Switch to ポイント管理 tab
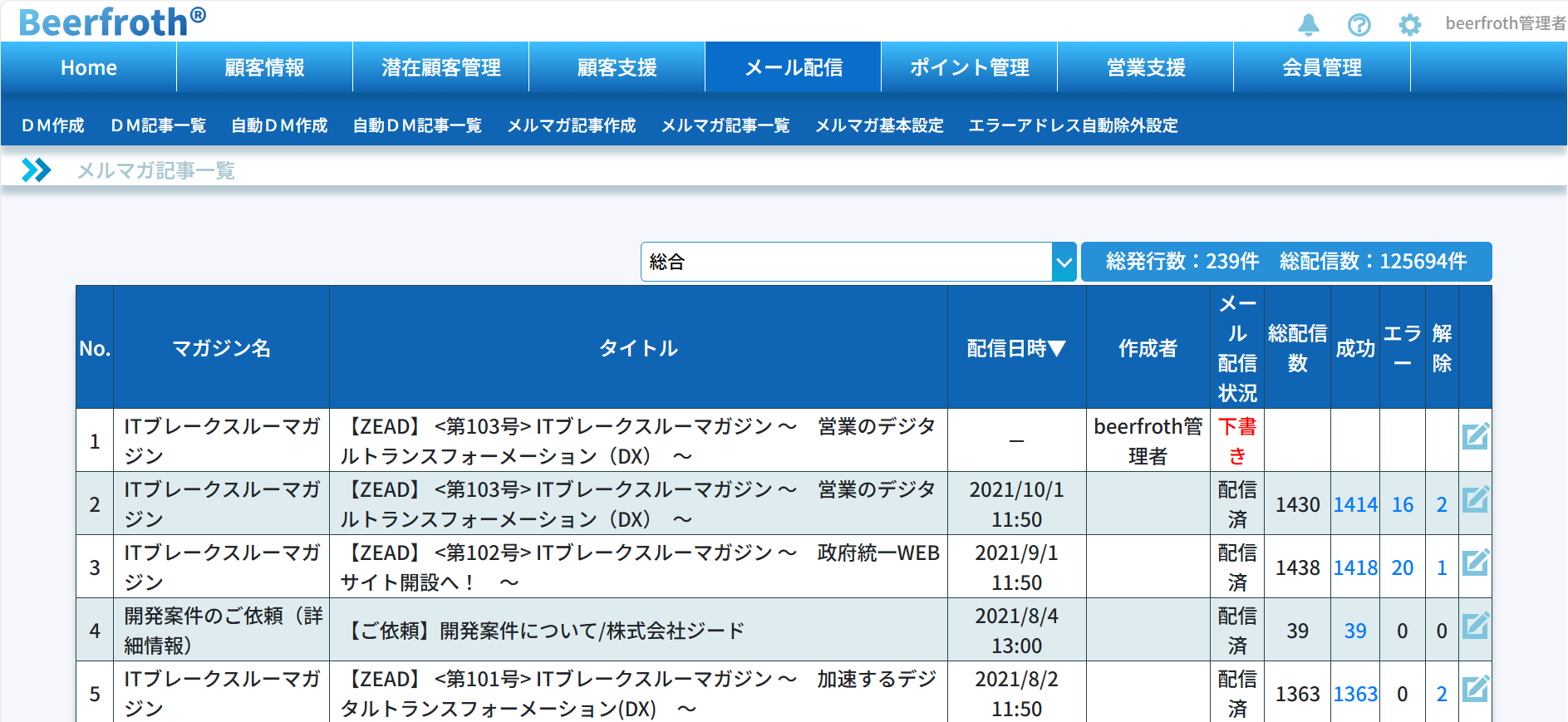 pos(969,67)
